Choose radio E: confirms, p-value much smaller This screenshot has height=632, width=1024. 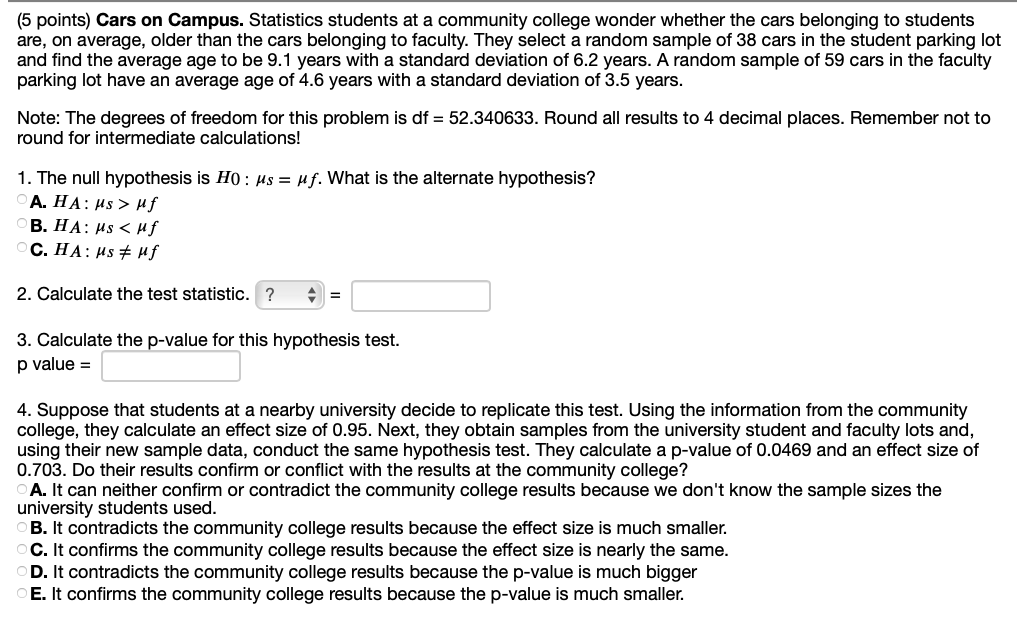click(x=23, y=593)
